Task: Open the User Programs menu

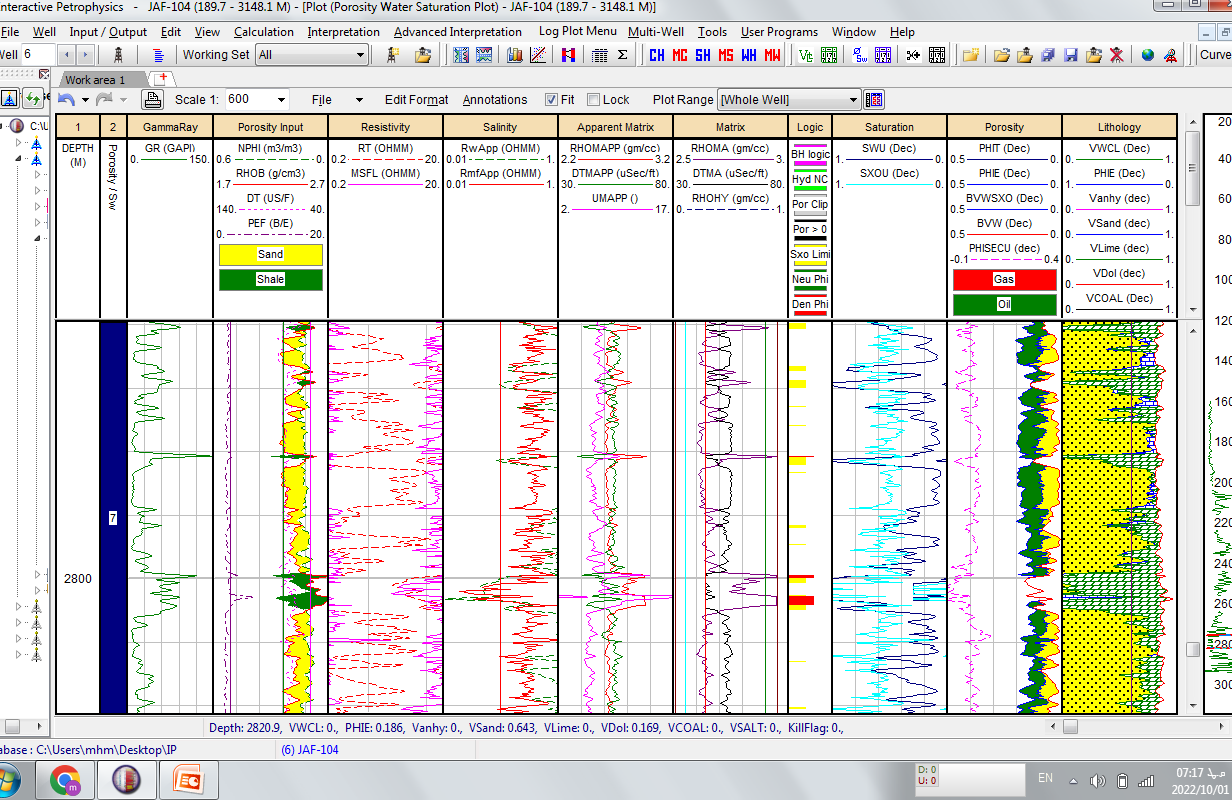Action: click(779, 32)
